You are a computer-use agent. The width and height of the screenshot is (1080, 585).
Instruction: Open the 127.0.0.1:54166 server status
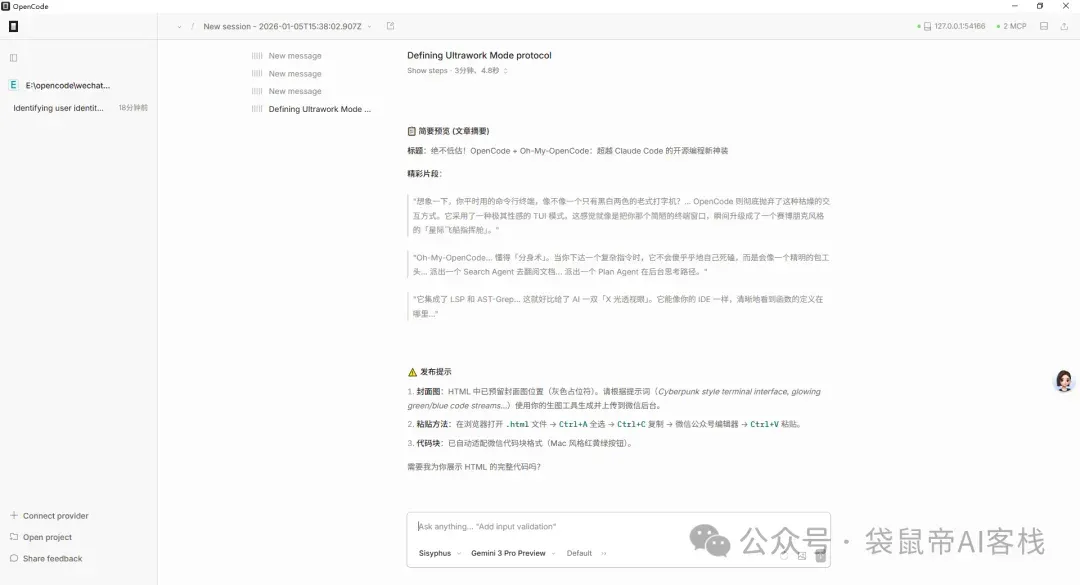951,26
